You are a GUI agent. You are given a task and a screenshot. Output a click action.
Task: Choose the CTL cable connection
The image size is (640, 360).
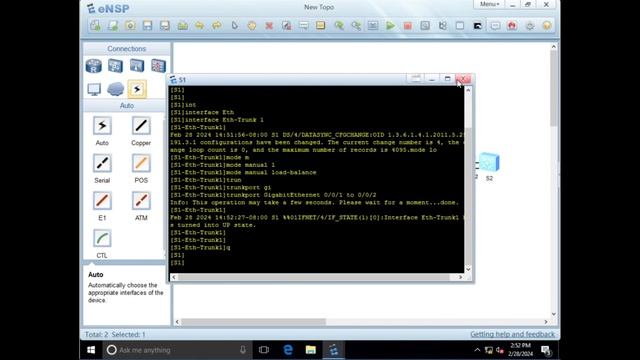102,238
